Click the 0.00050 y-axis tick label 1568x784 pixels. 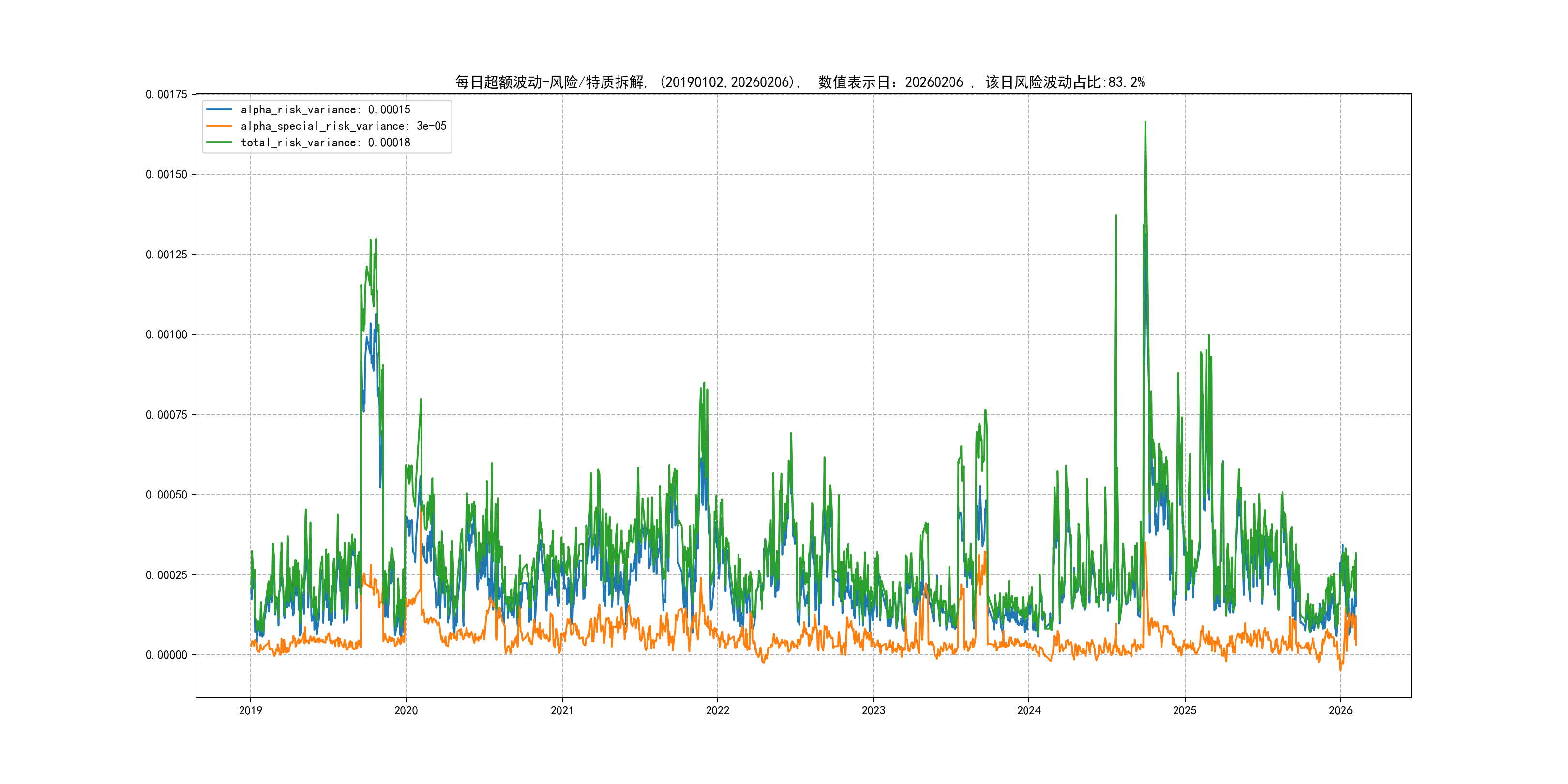(166, 495)
